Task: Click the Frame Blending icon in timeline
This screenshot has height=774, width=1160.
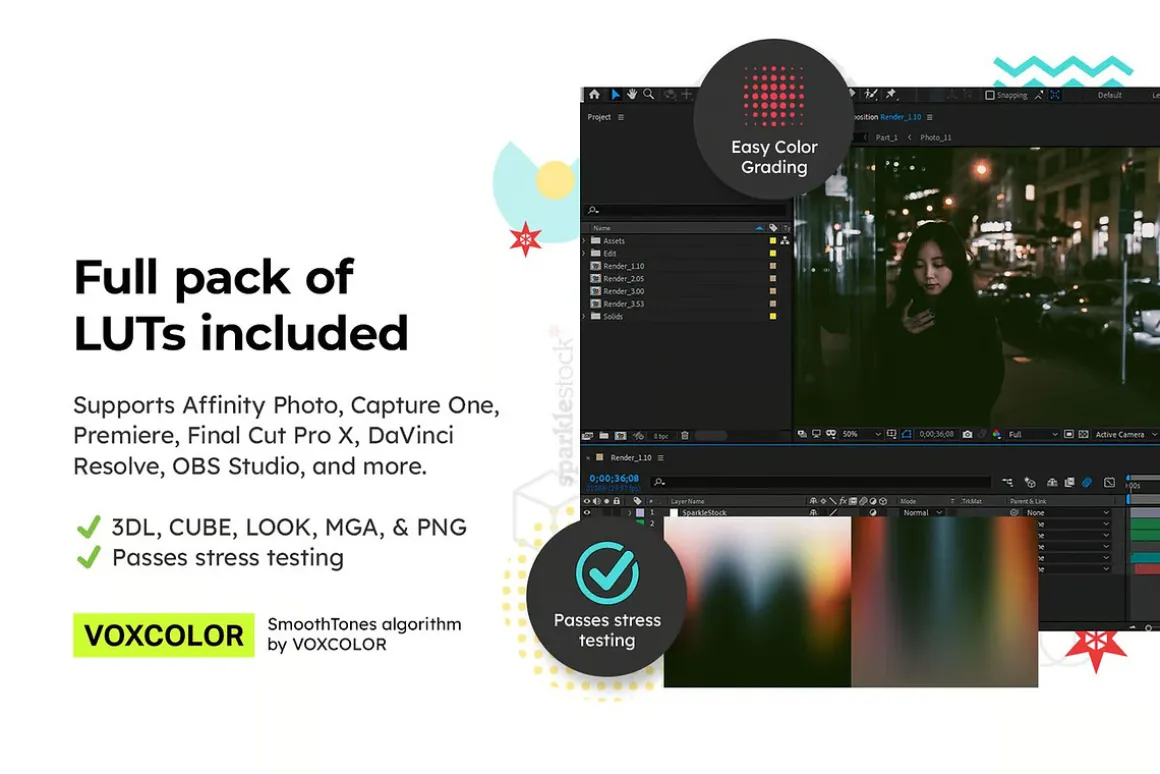Action: [1069, 482]
